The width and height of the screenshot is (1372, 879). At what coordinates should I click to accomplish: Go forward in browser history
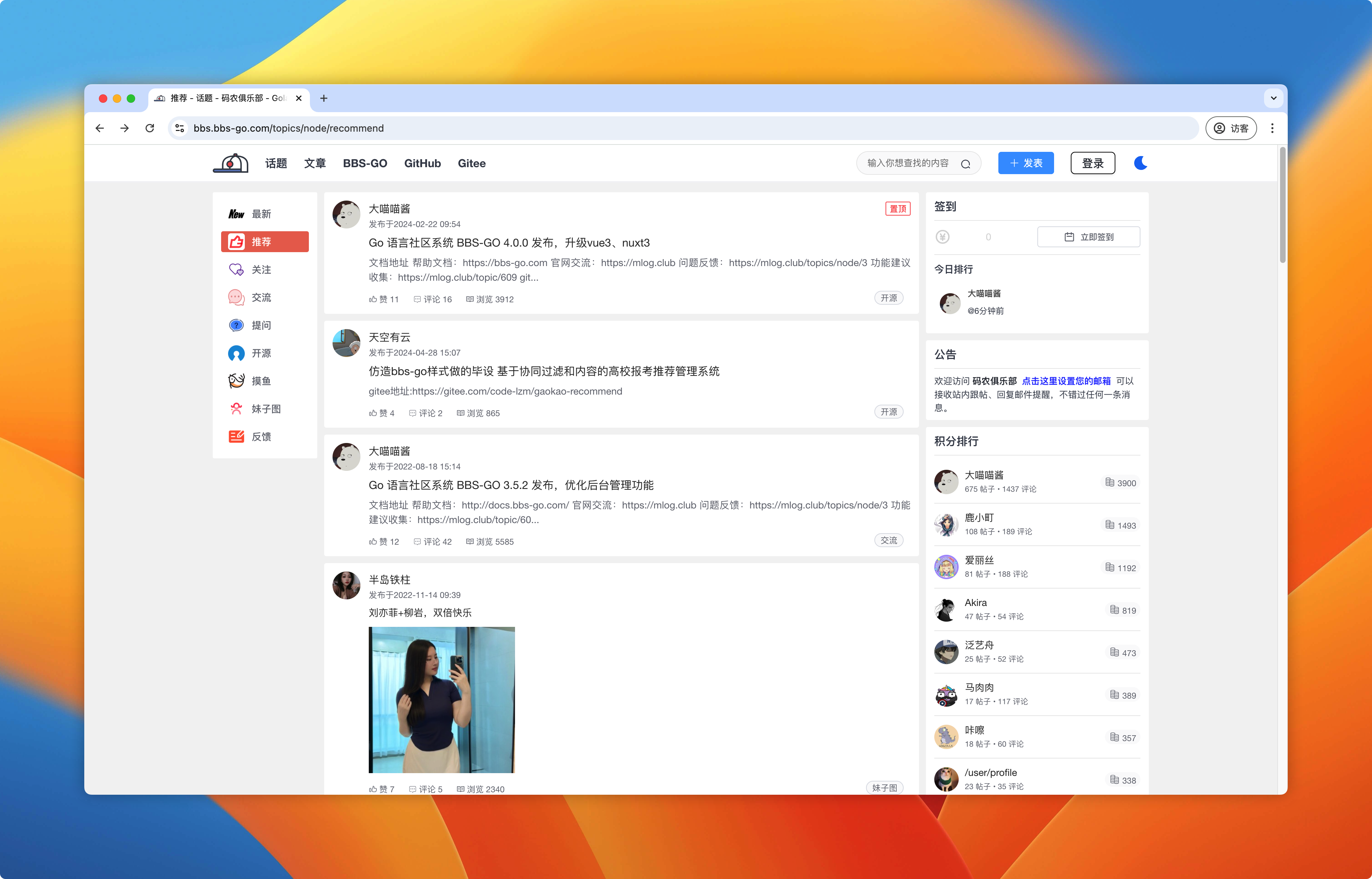(124, 129)
